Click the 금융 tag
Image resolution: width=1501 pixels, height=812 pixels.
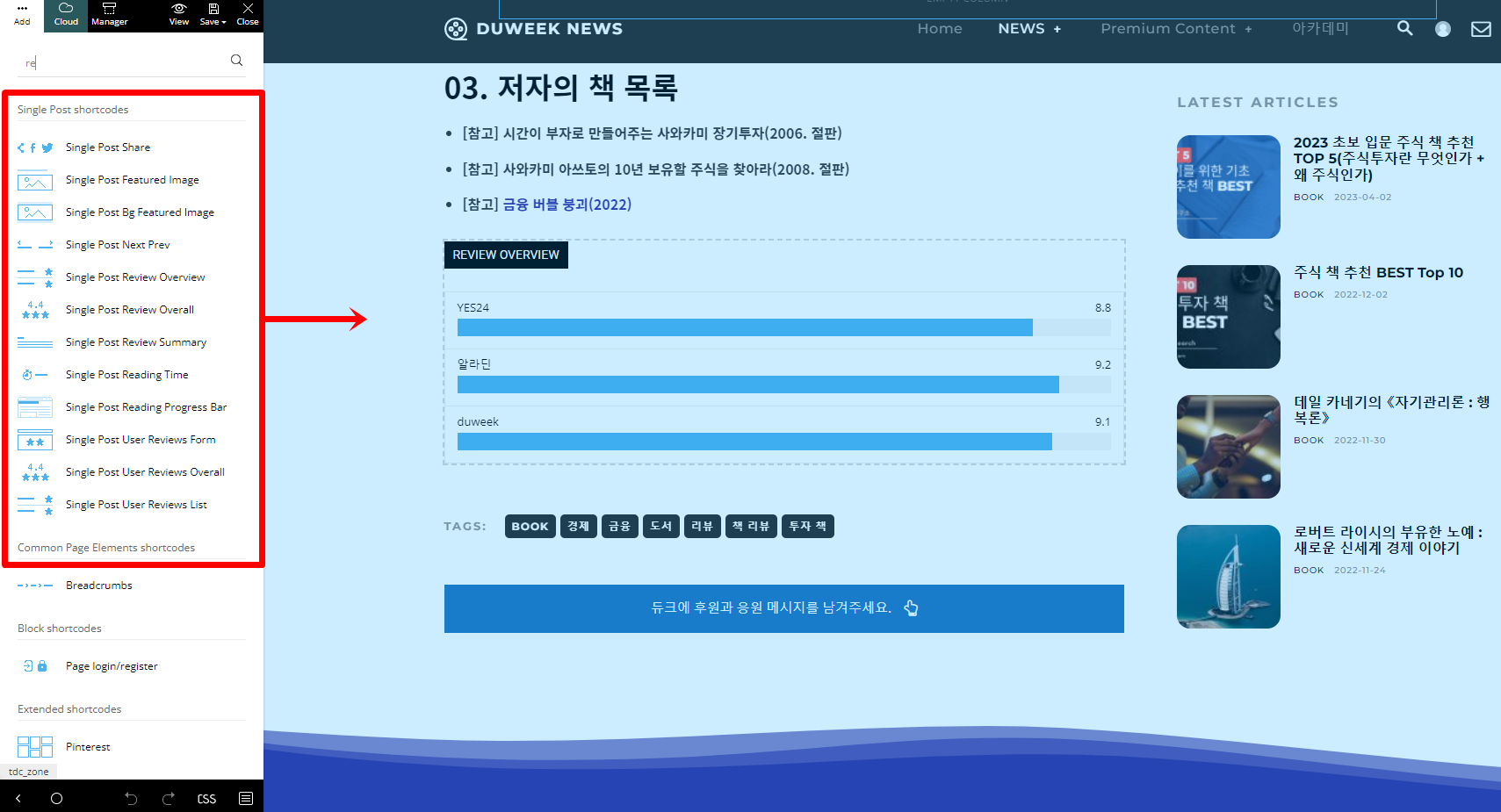pyautogui.click(x=620, y=527)
